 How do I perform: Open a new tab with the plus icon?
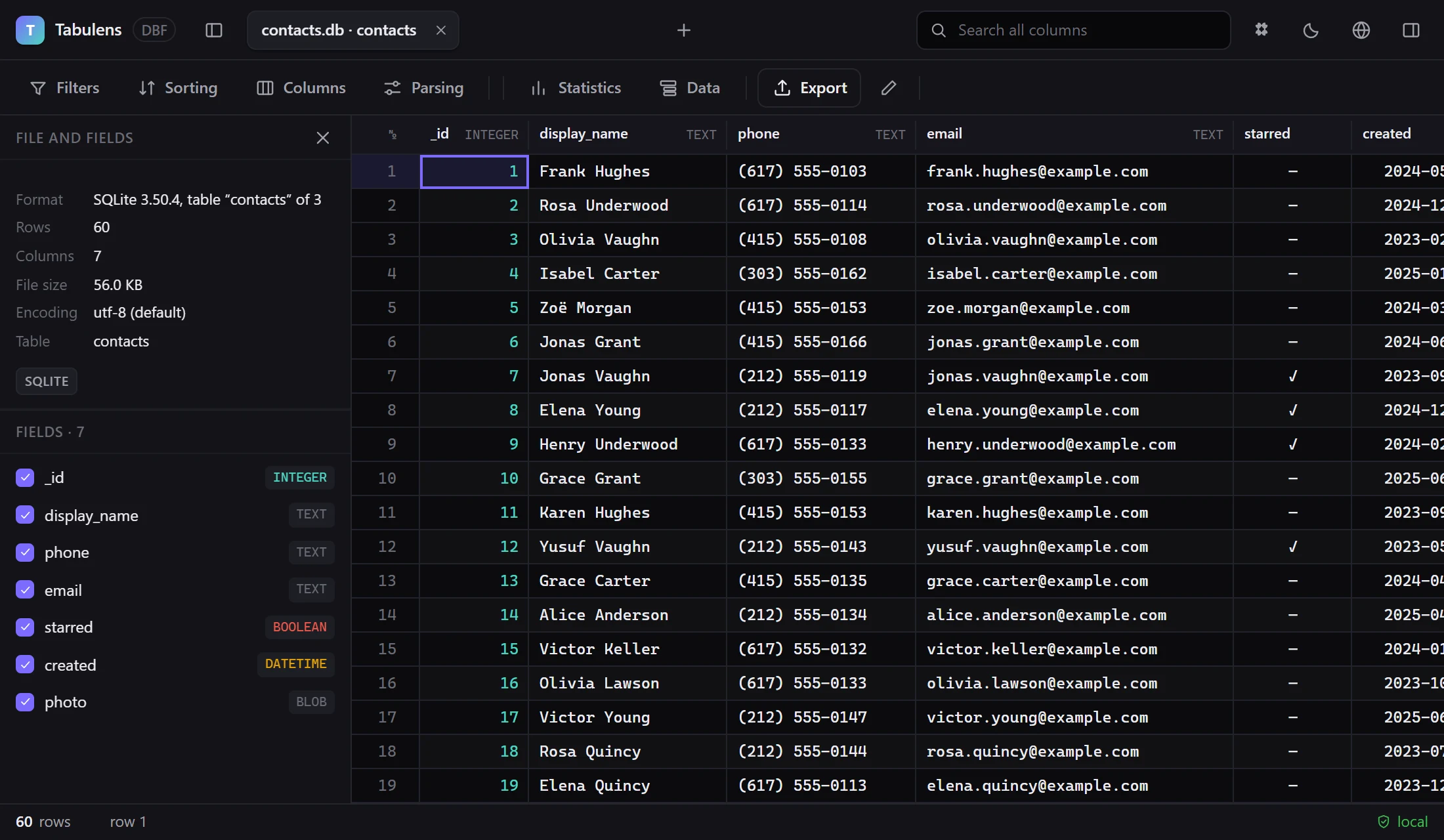(684, 30)
